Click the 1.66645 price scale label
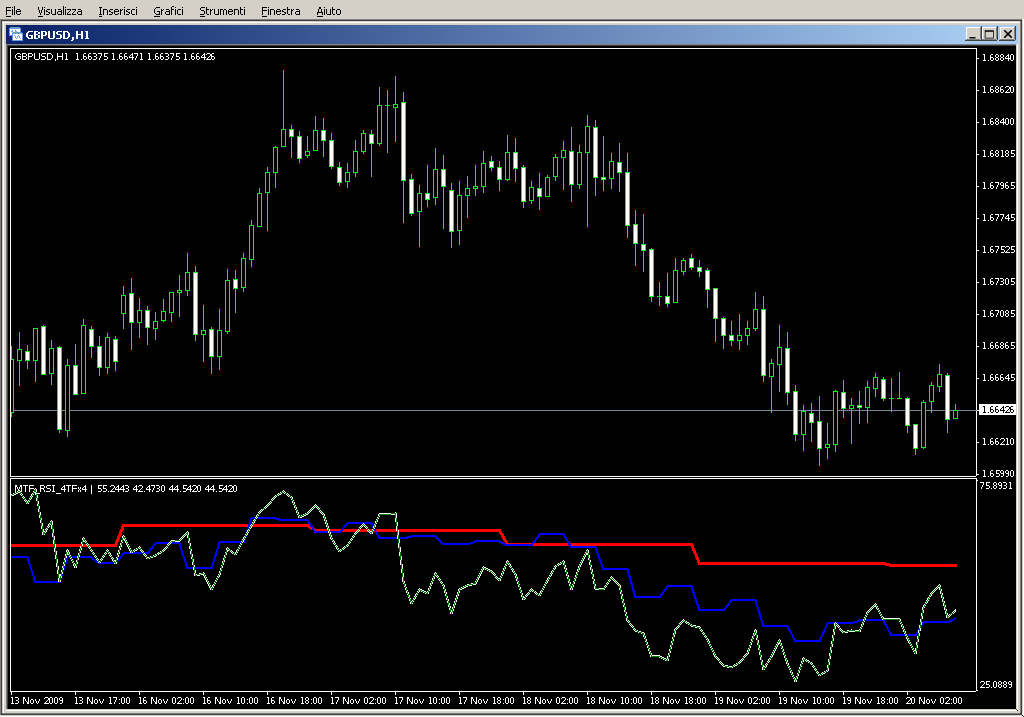 pos(998,377)
